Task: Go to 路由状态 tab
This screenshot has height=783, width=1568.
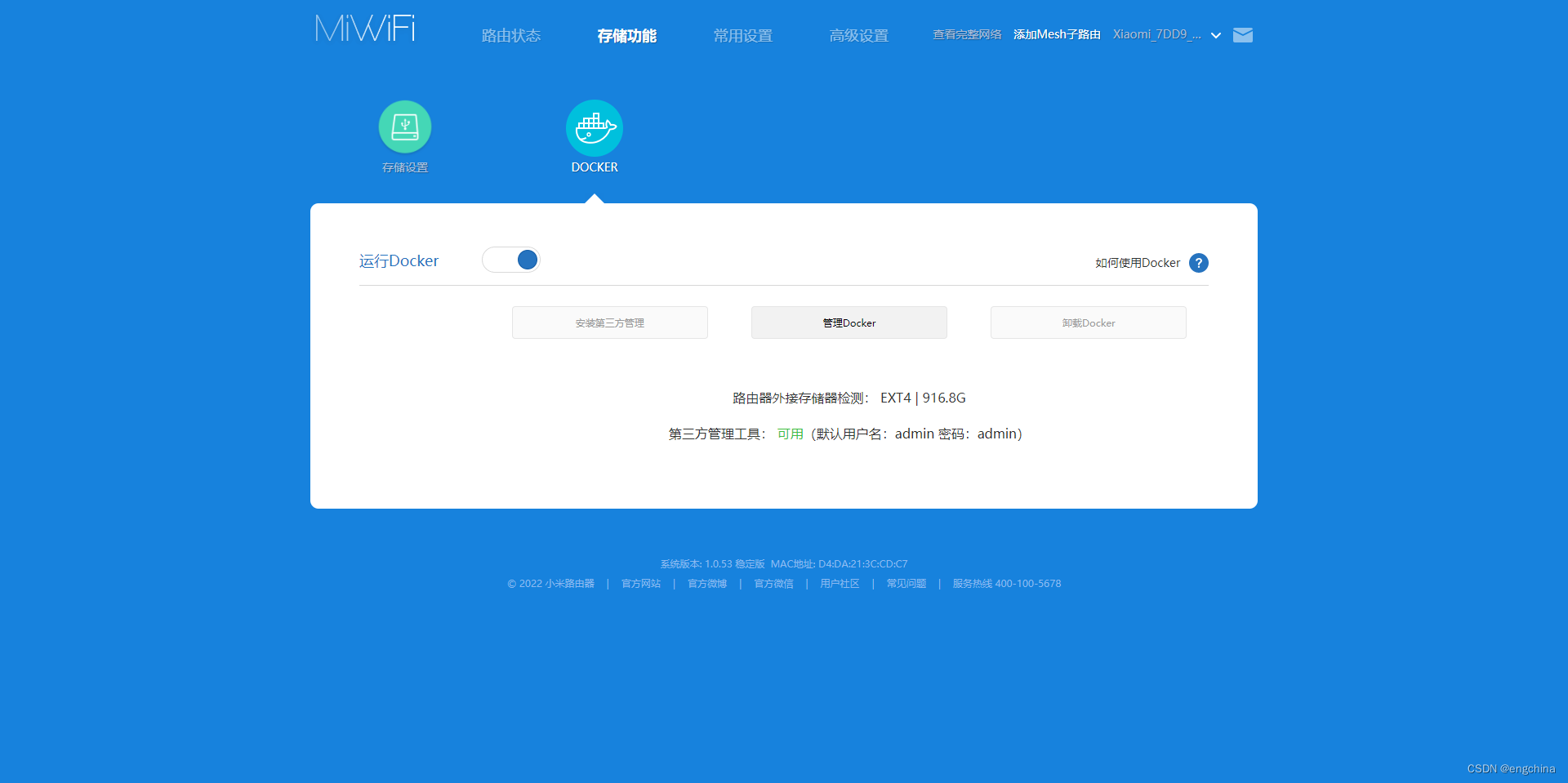Action: pyautogui.click(x=511, y=36)
